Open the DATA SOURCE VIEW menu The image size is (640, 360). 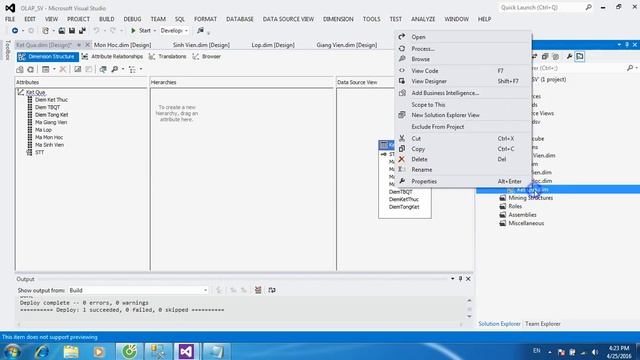(x=288, y=19)
